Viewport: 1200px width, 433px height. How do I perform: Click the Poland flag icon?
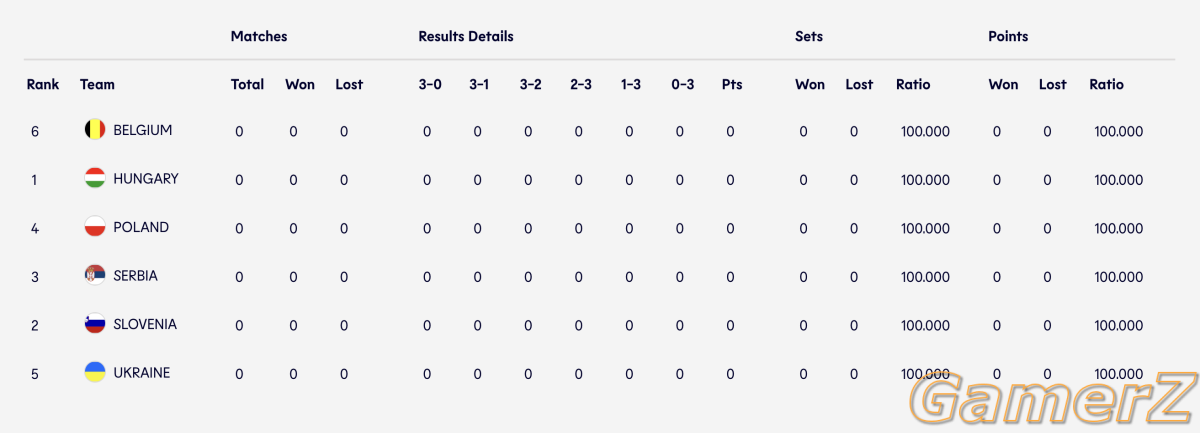95,227
